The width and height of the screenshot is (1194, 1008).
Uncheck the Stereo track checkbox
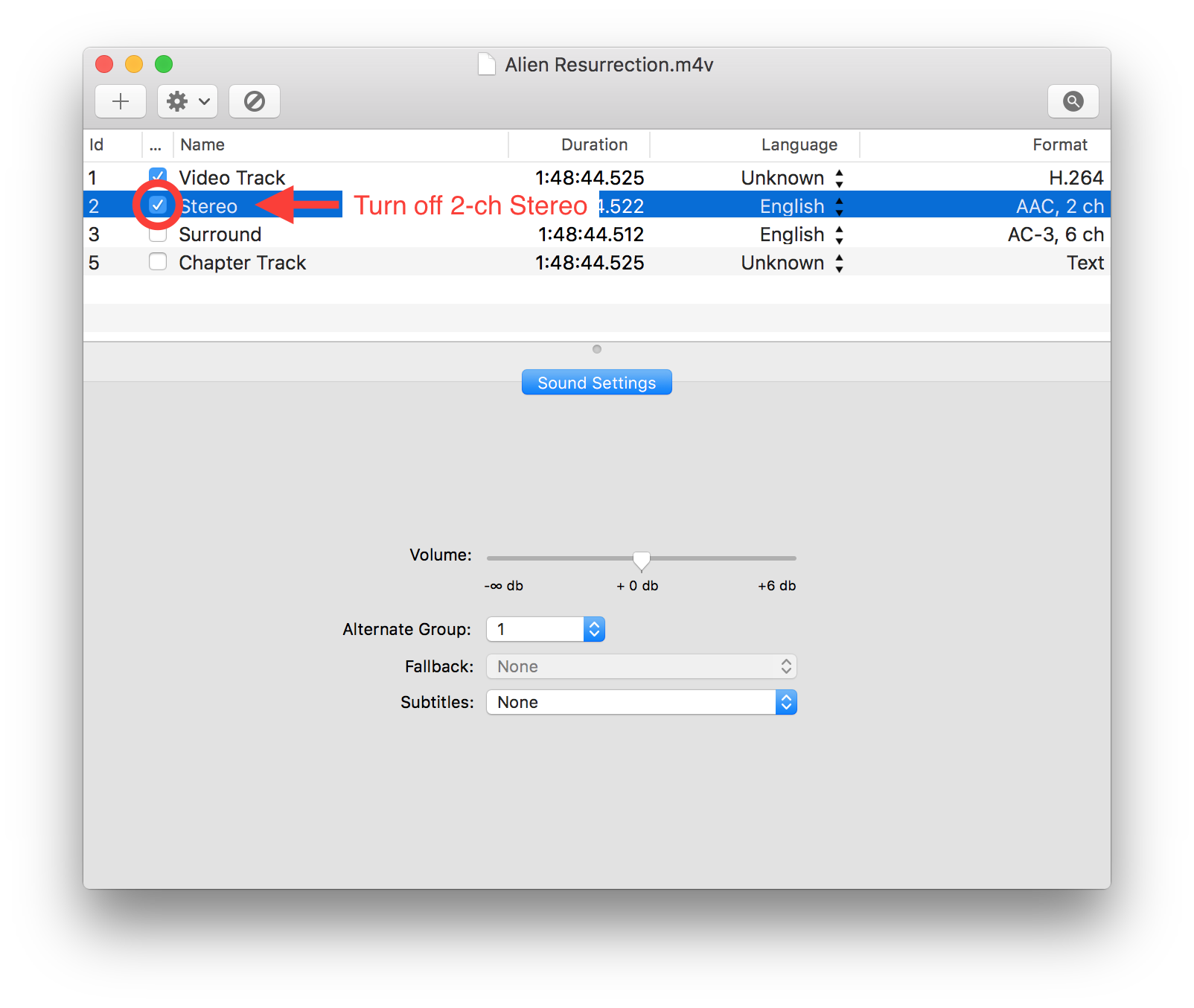(x=158, y=205)
